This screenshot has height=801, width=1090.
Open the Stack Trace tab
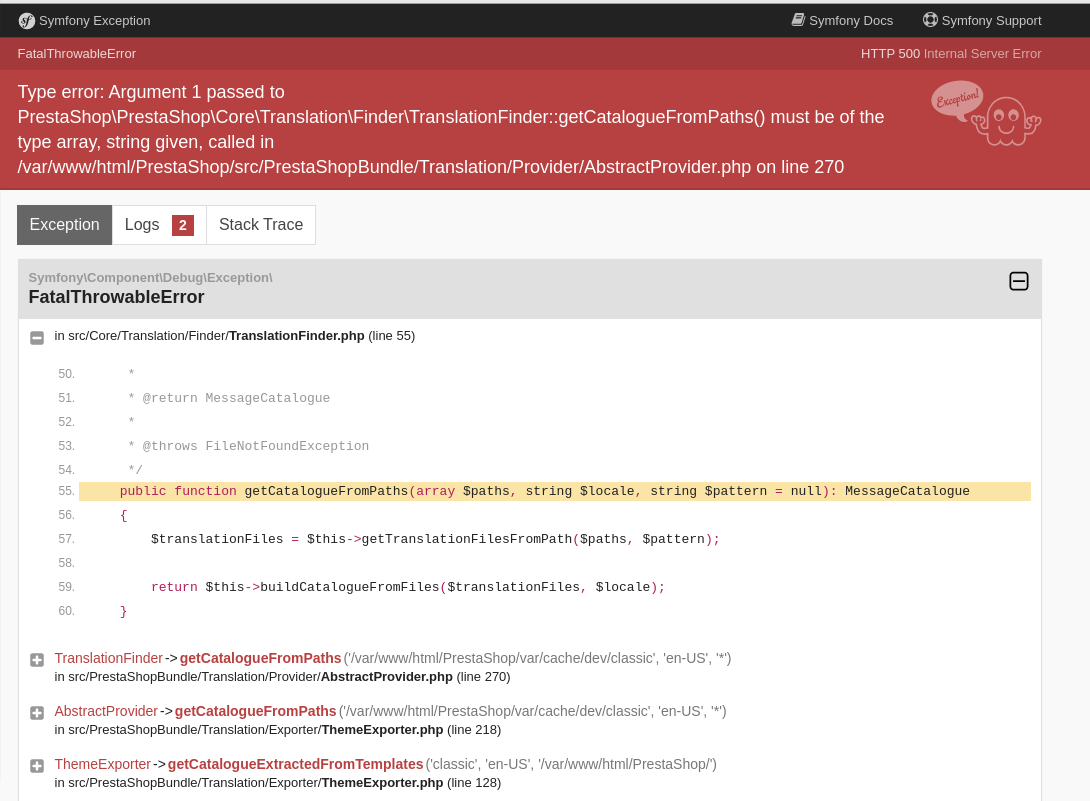tap(260, 225)
